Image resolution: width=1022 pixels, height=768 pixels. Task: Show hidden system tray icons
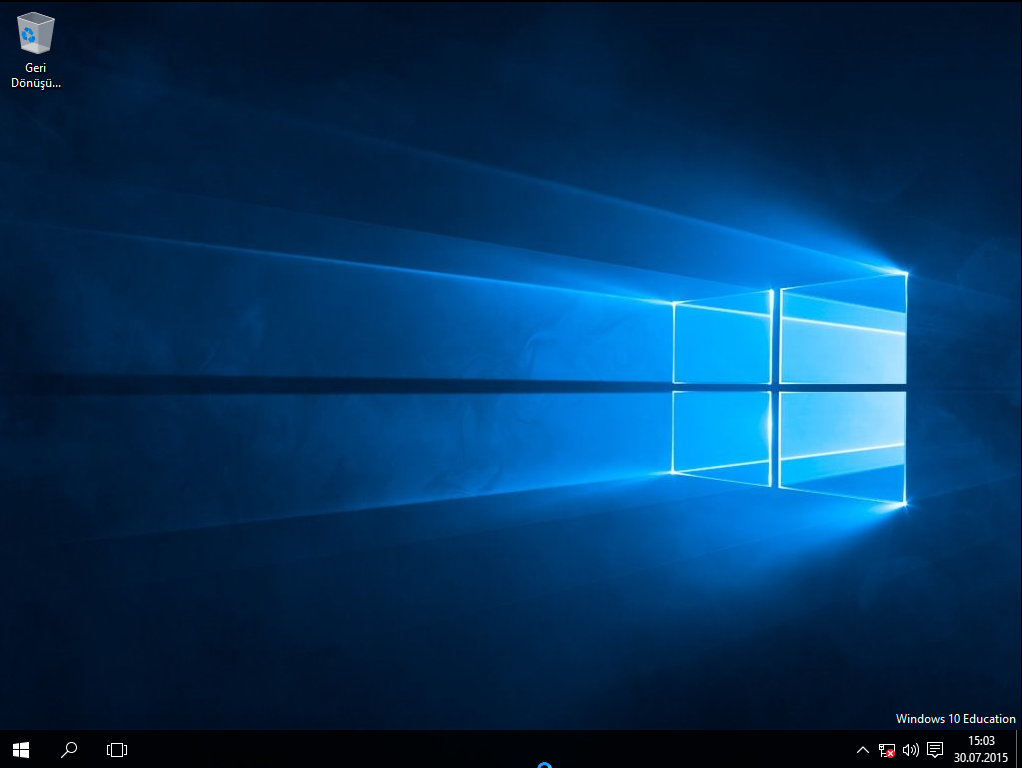coord(862,750)
